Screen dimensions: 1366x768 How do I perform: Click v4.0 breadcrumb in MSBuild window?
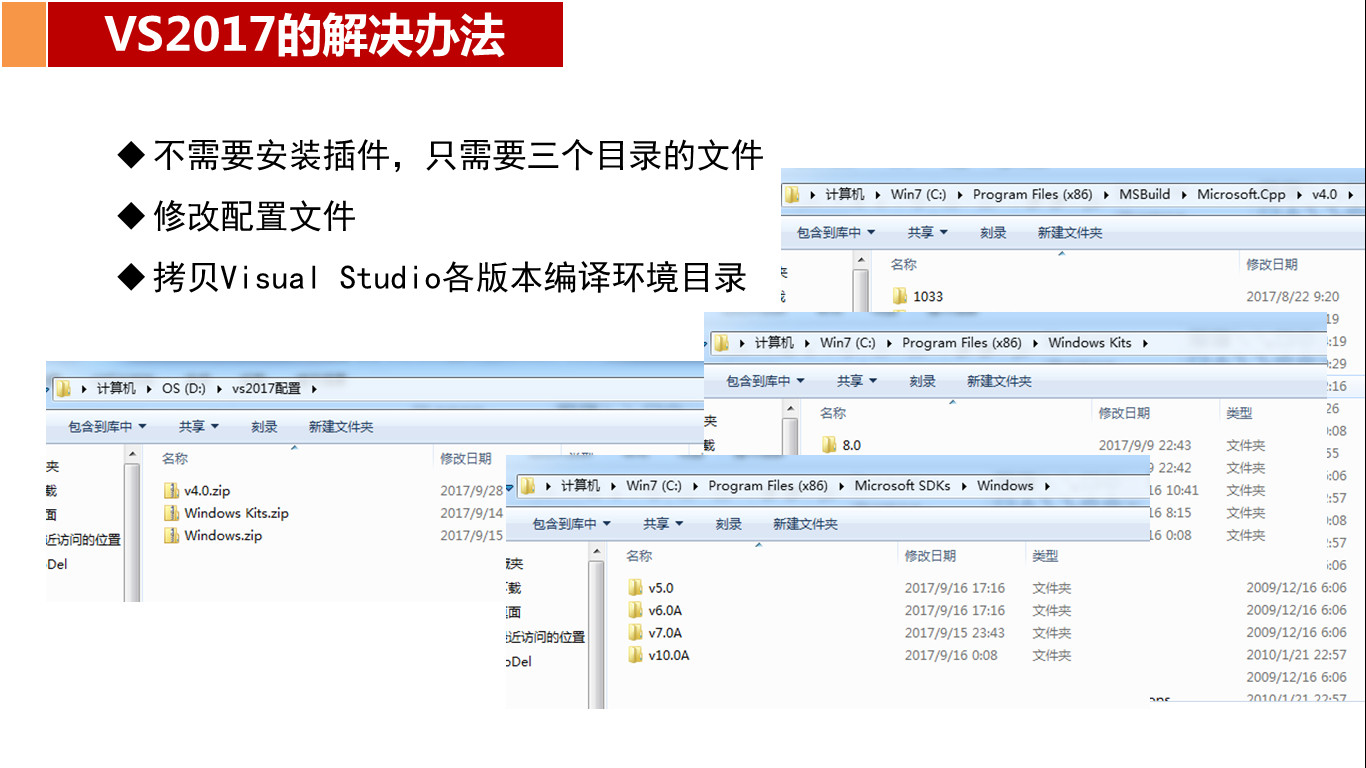click(x=1324, y=194)
